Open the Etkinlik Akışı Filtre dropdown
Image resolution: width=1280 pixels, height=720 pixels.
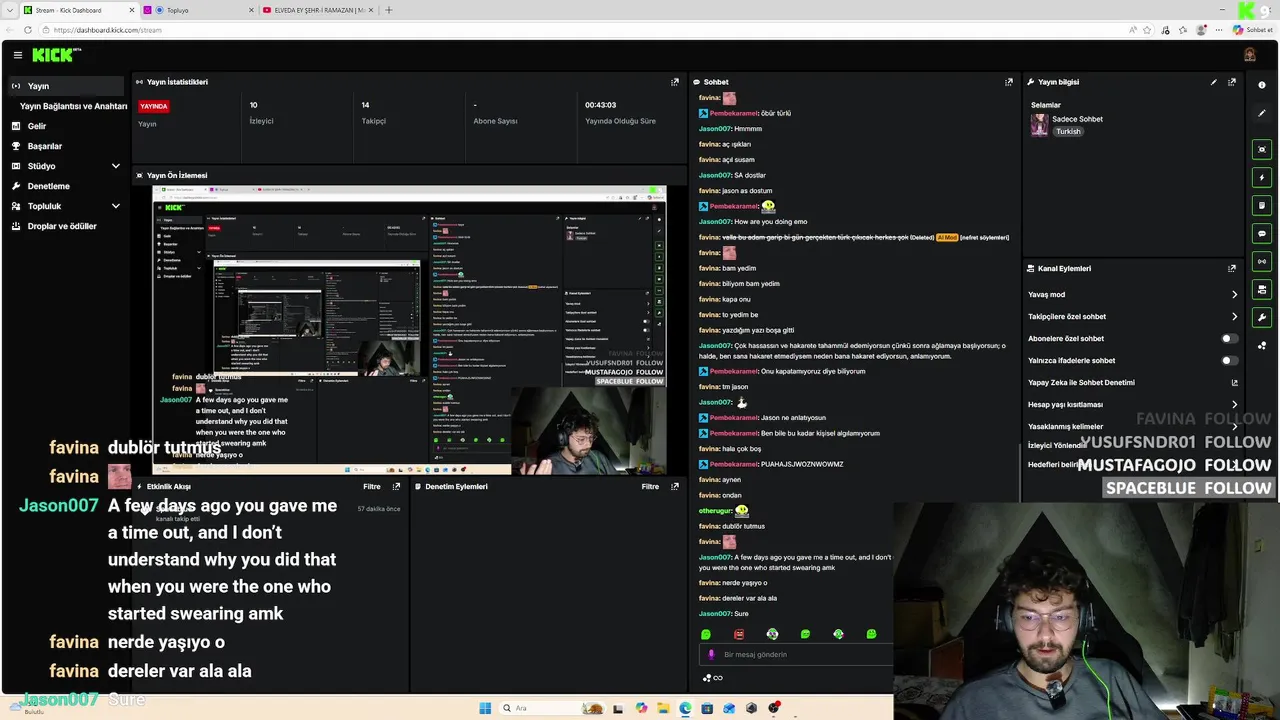point(372,486)
